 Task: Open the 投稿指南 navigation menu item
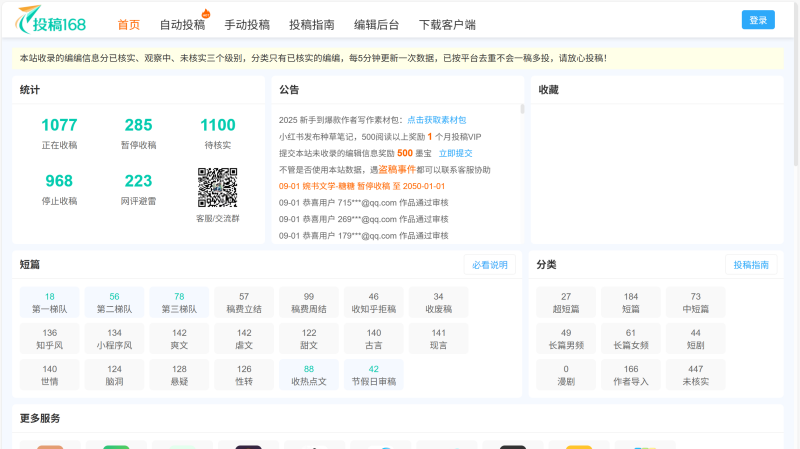click(311, 25)
